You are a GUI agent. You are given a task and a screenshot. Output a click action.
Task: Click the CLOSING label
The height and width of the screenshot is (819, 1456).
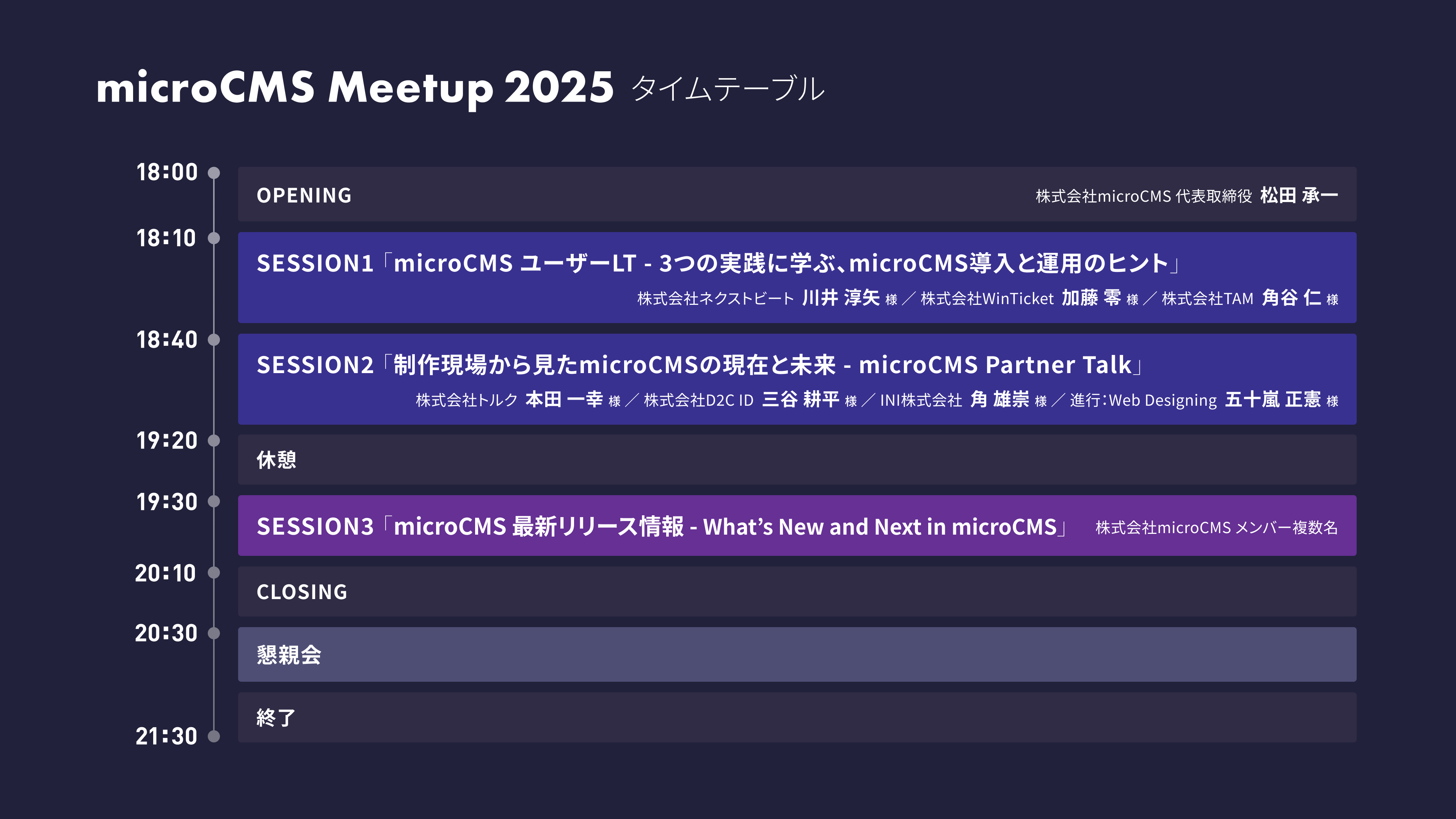(x=302, y=592)
